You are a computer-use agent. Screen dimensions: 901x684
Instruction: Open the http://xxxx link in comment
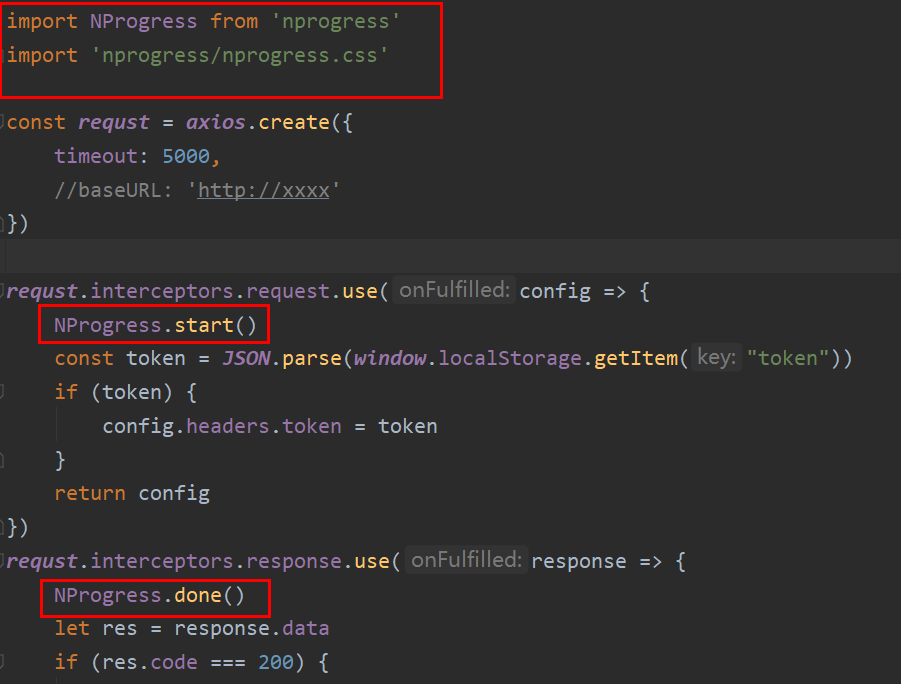click(263, 190)
